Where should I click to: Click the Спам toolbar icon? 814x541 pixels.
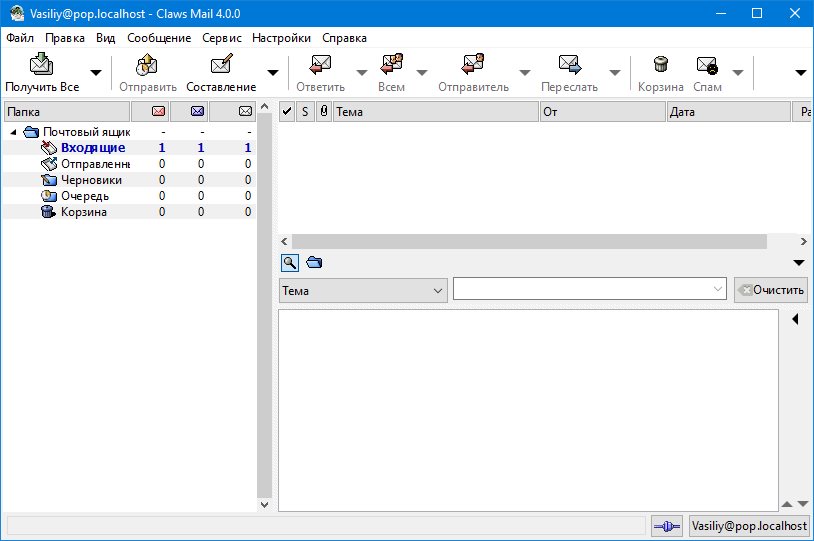tap(707, 65)
